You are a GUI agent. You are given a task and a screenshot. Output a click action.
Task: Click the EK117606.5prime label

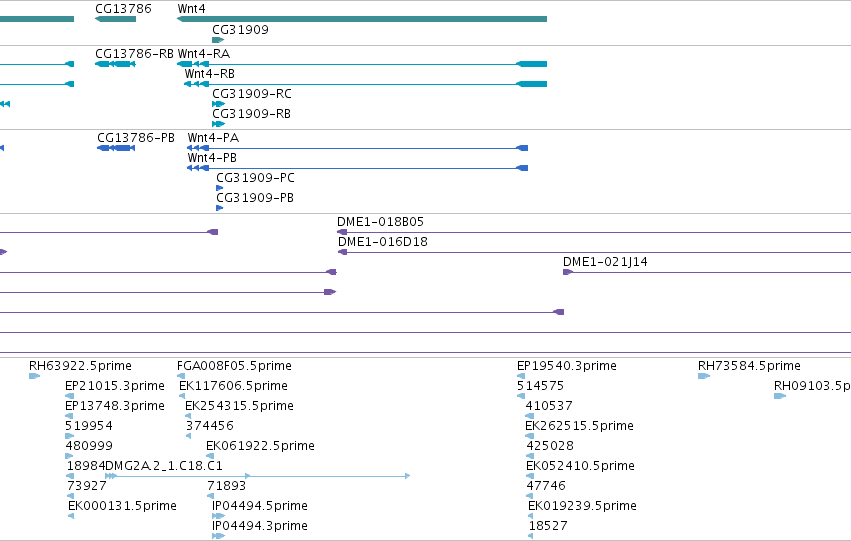tap(233, 386)
